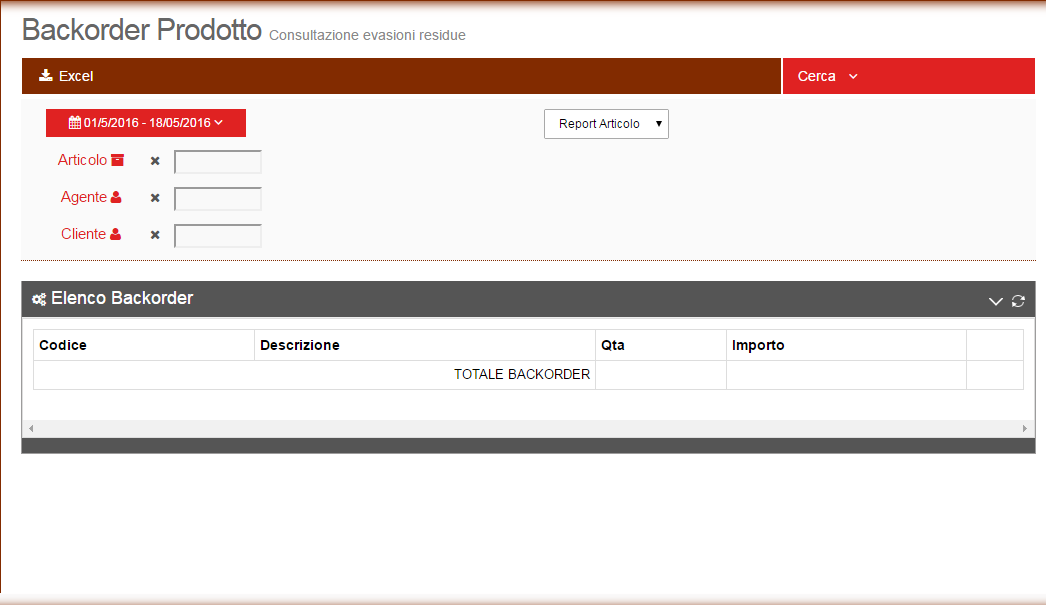Image resolution: width=1046 pixels, height=605 pixels.
Task: Open the Cerca dropdown menu
Action: pos(827,76)
